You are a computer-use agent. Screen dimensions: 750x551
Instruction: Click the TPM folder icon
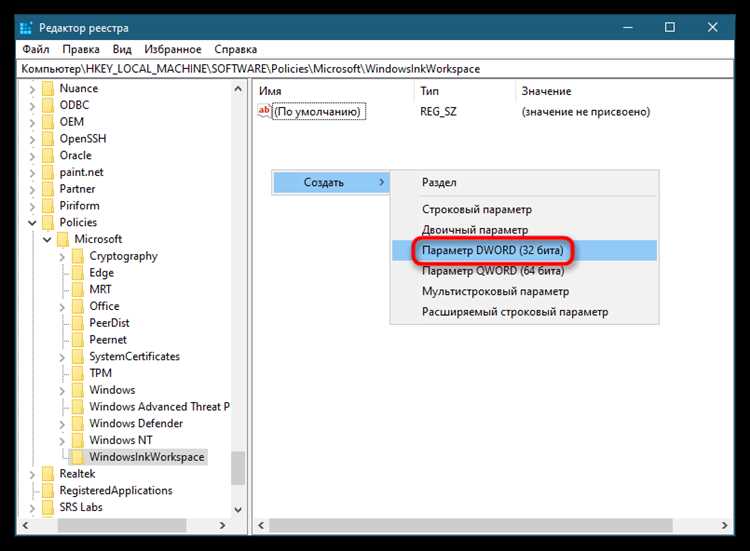coord(77,374)
